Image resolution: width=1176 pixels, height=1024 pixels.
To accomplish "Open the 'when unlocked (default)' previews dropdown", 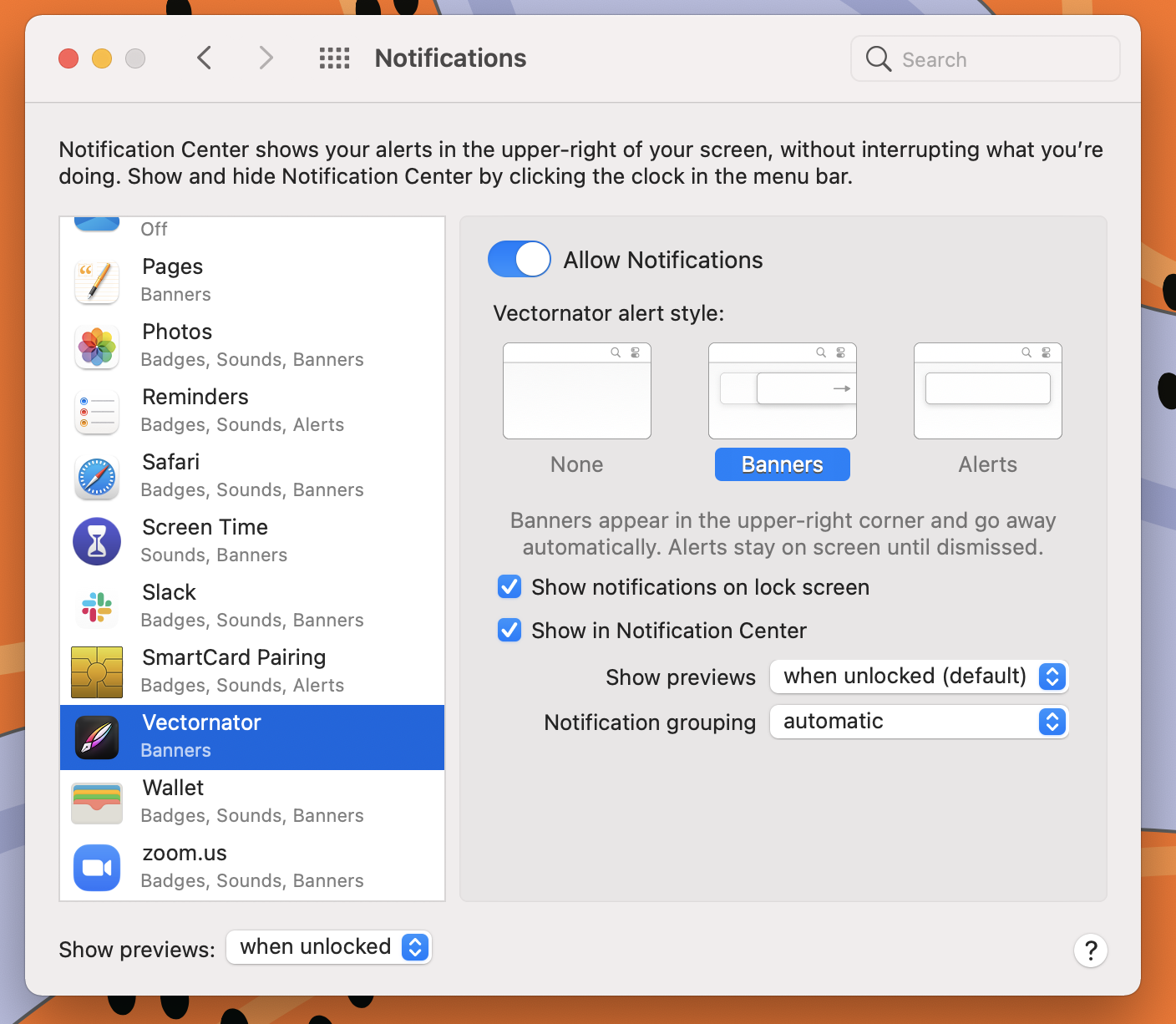I will click(x=919, y=676).
